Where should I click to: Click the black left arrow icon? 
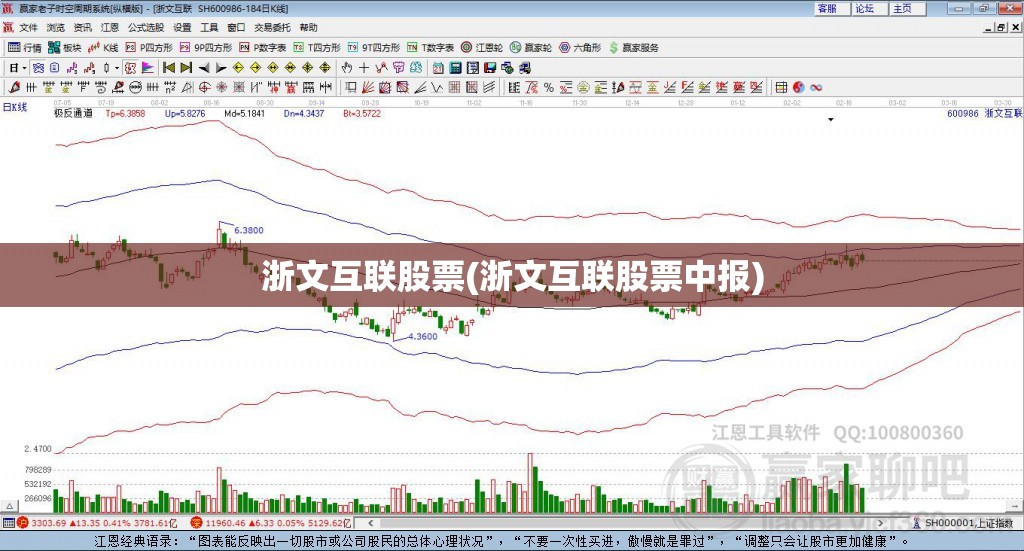pos(204,68)
